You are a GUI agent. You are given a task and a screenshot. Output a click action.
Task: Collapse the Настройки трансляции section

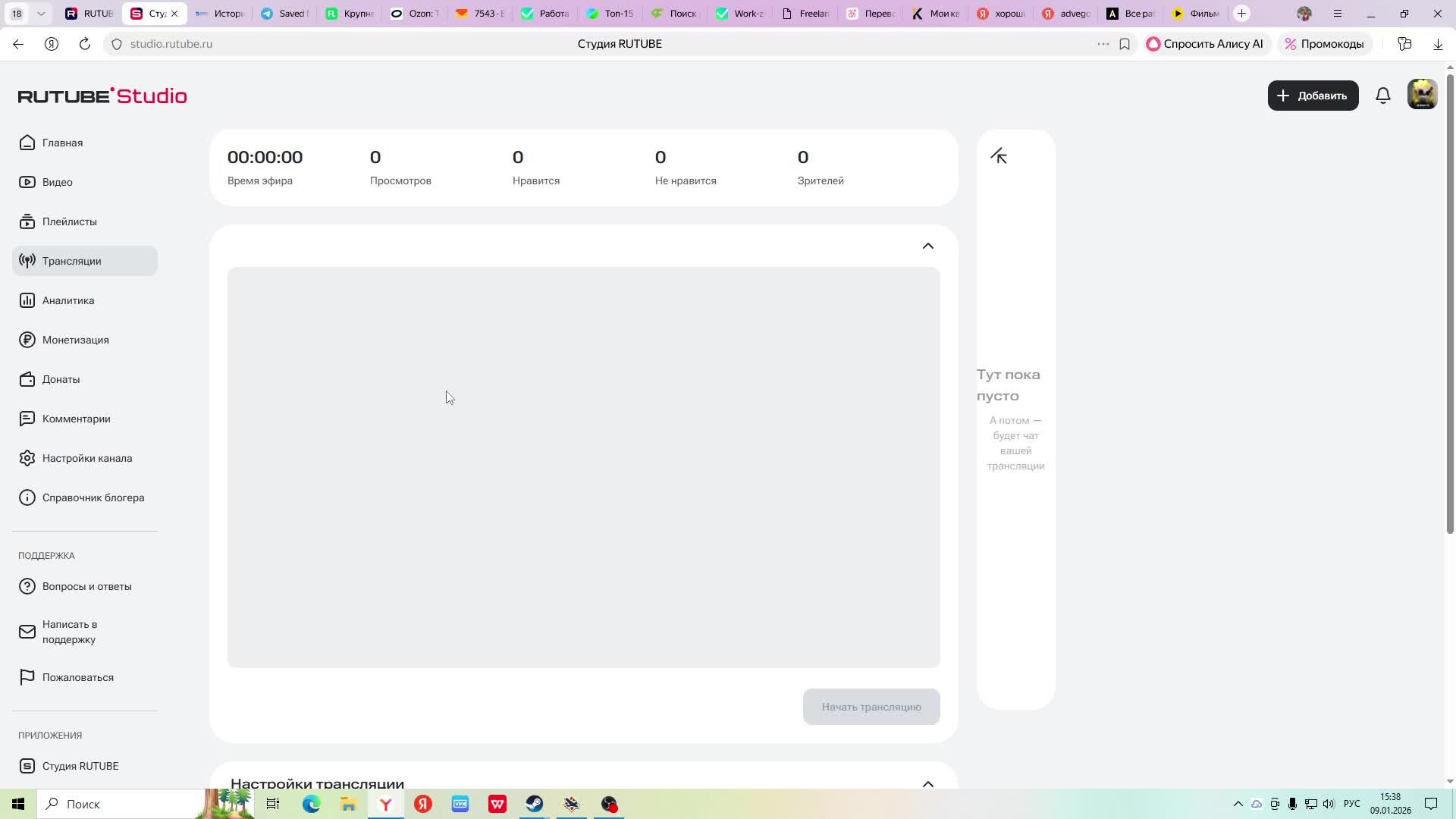pos(927,783)
